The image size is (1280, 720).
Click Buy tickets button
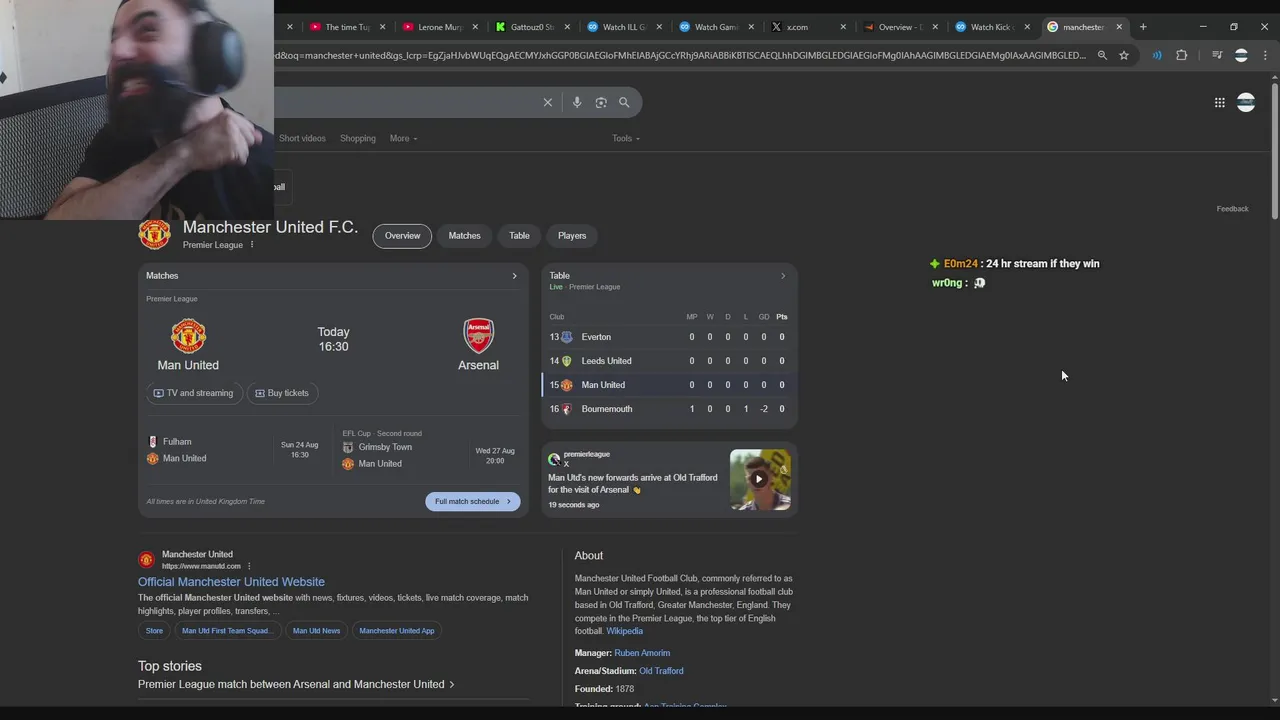click(282, 393)
